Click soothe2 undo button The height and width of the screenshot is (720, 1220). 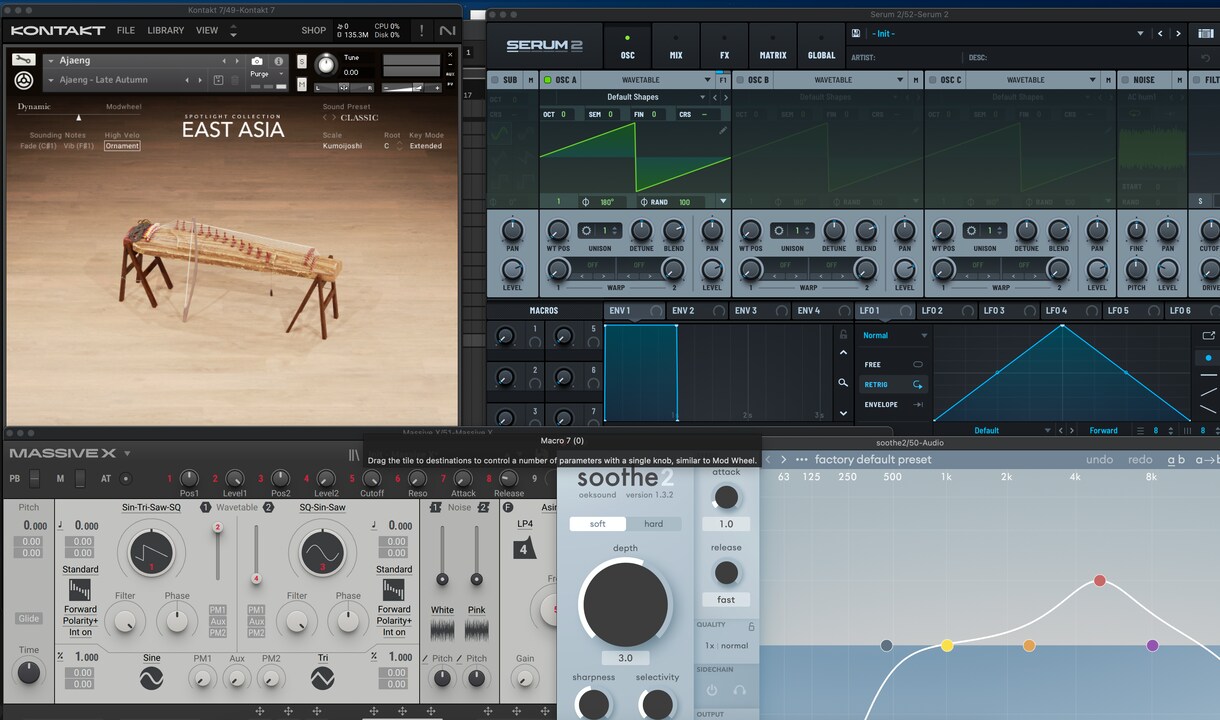[x=1099, y=460]
